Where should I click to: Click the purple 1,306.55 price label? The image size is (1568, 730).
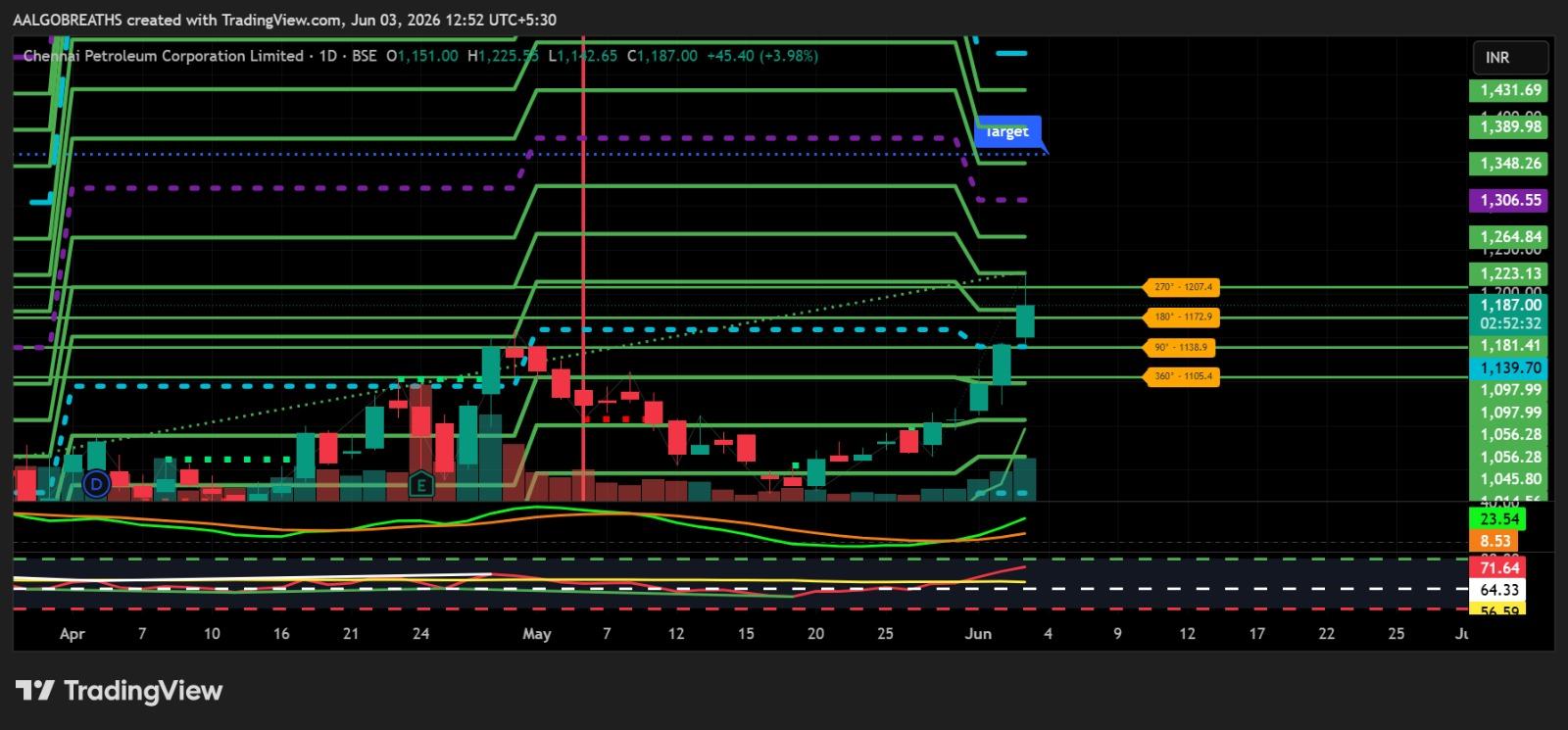(1510, 200)
